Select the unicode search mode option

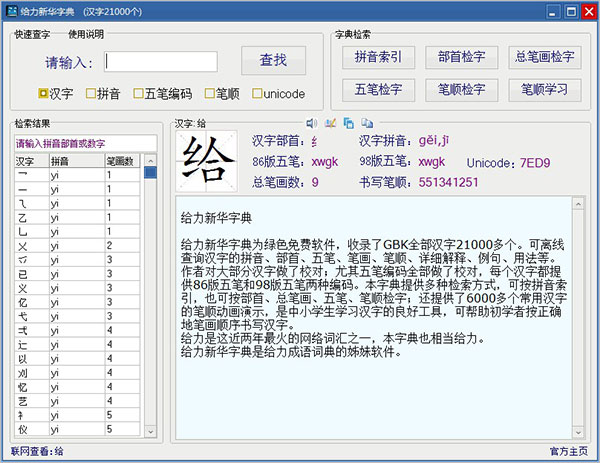(279, 93)
